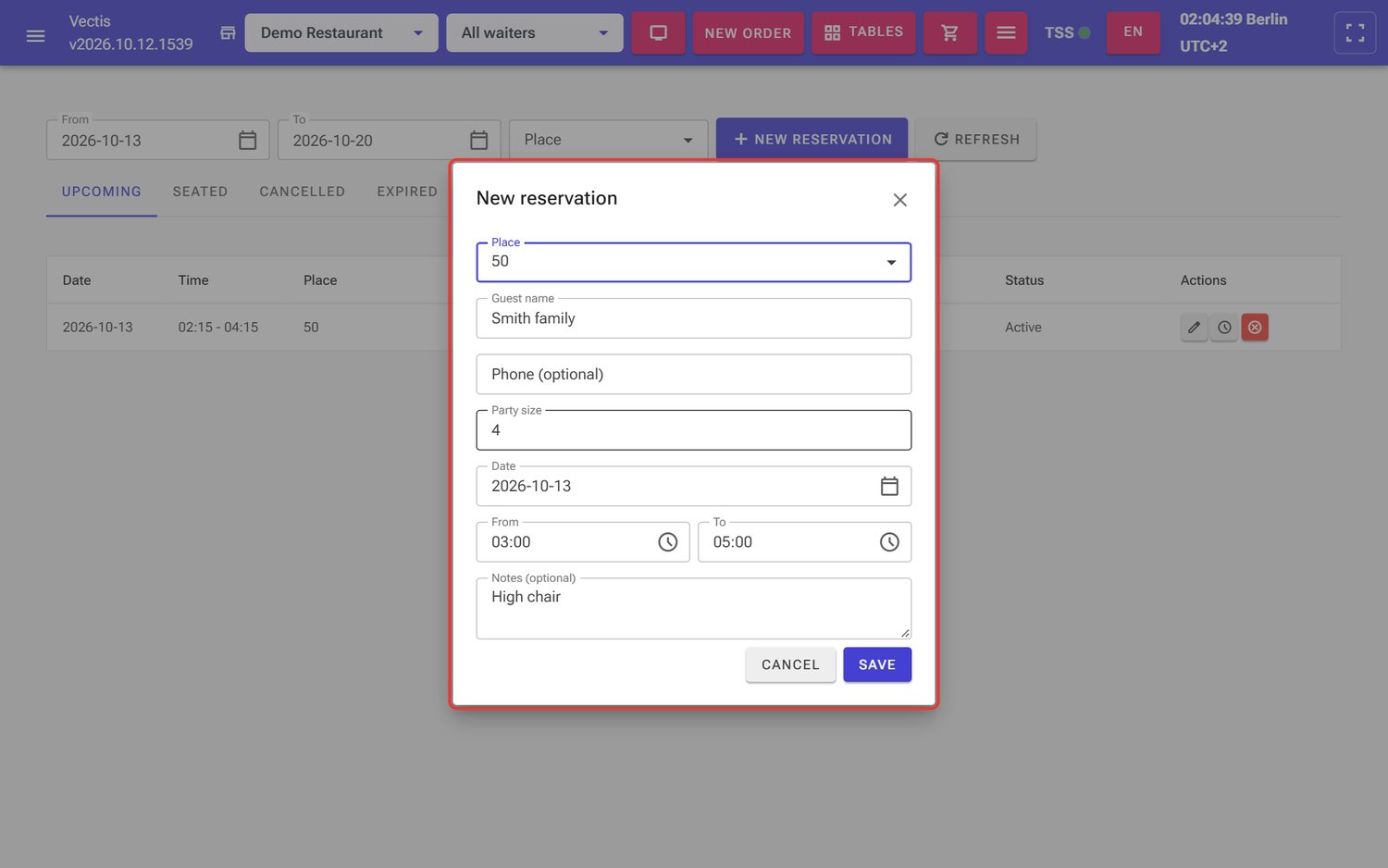Click the clock action icon in reservation row

1224,327
